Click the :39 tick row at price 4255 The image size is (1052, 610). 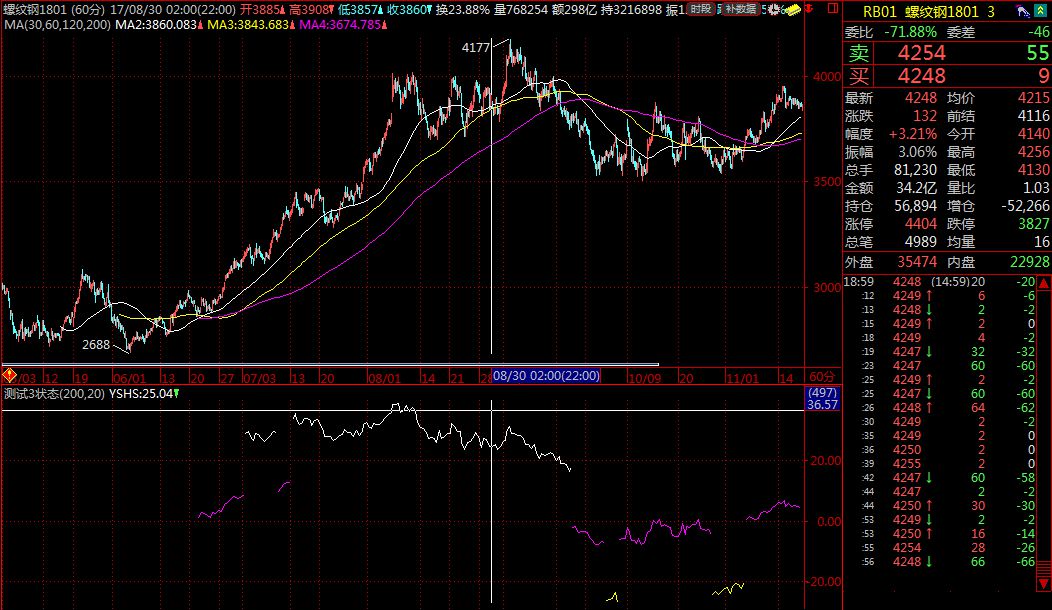[x=940, y=464]
